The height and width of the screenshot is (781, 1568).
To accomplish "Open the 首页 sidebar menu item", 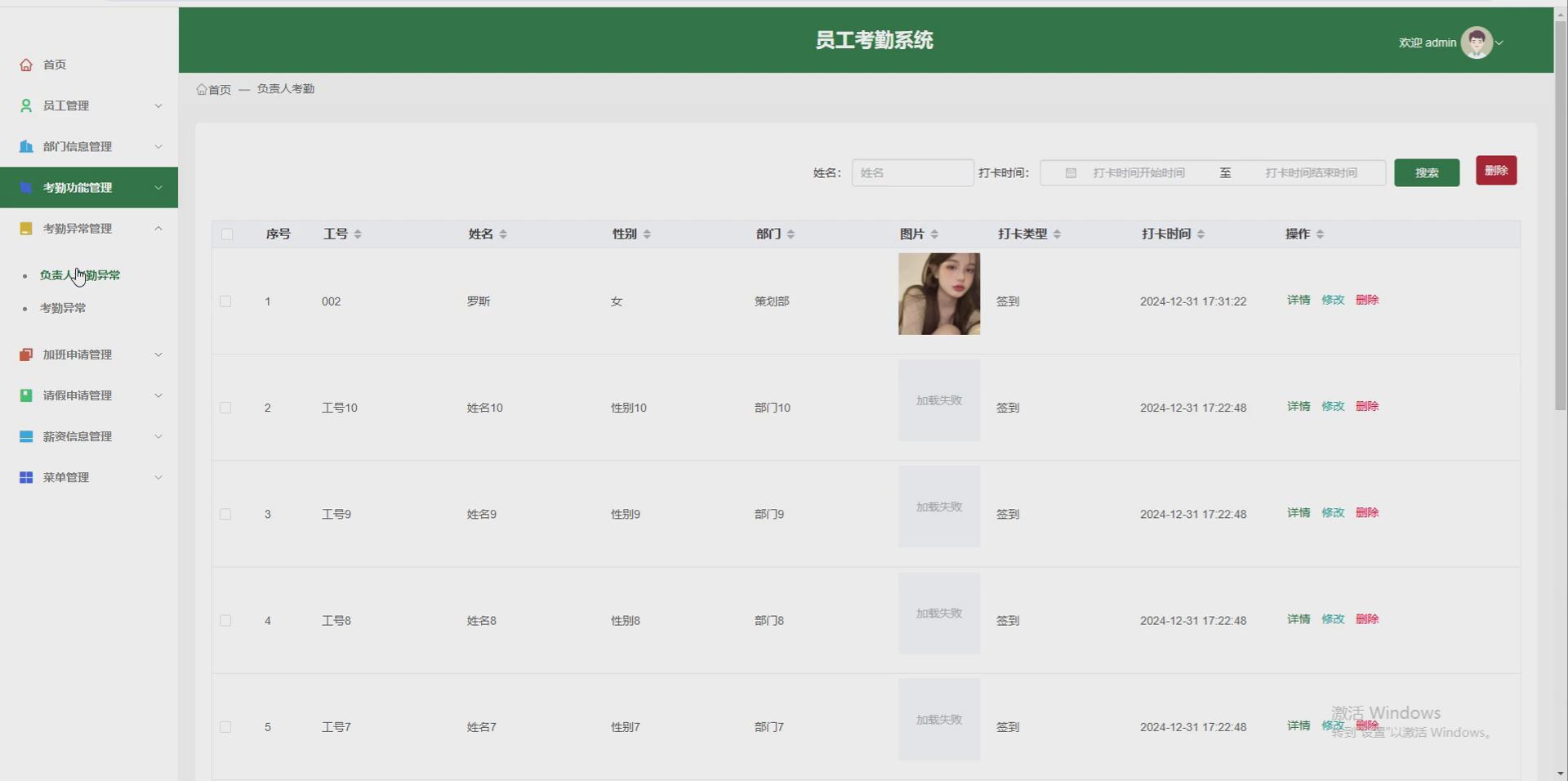I will point(89,65).
